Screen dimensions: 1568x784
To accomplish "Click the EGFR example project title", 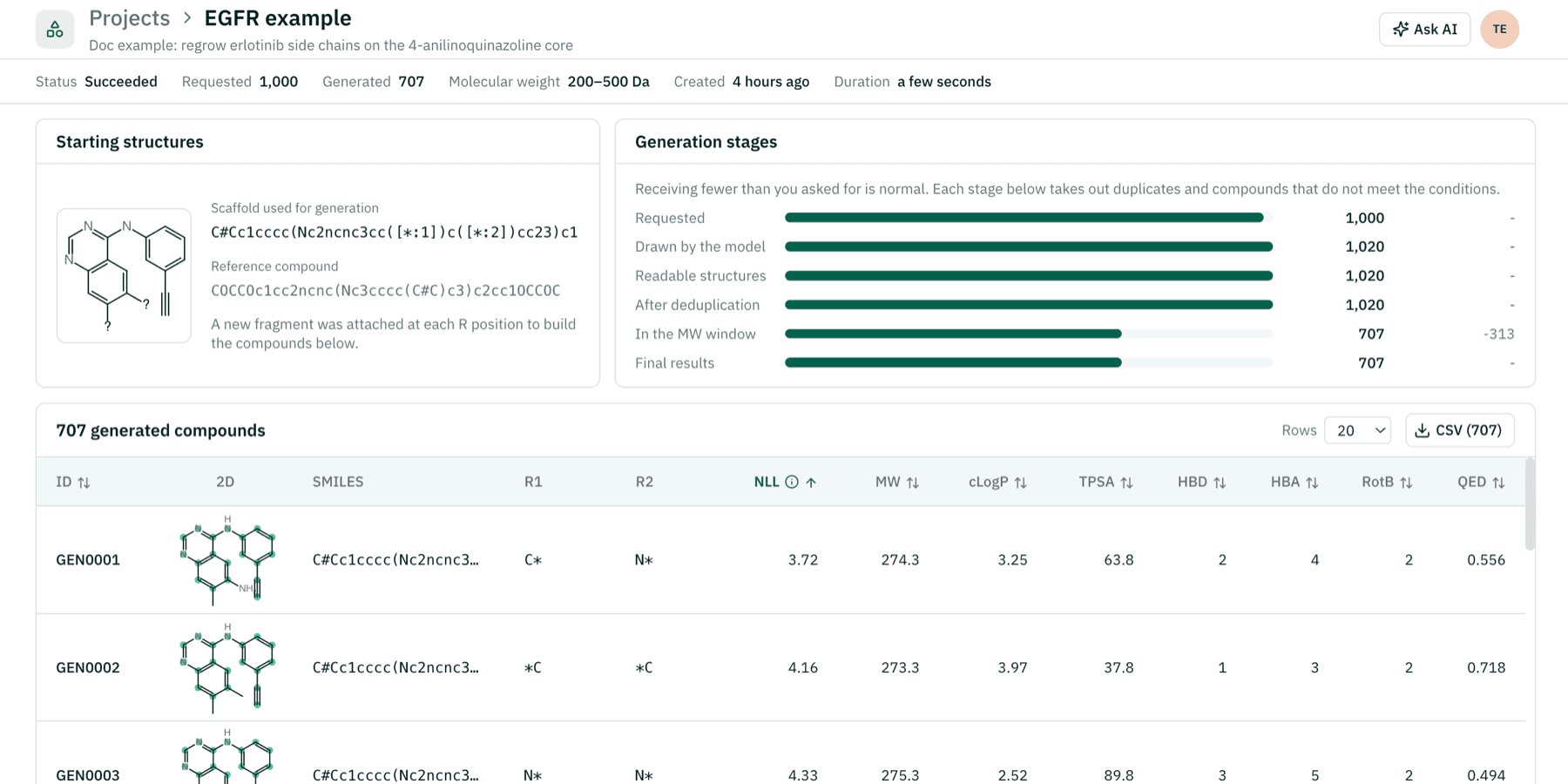I will tap(278, 18).
